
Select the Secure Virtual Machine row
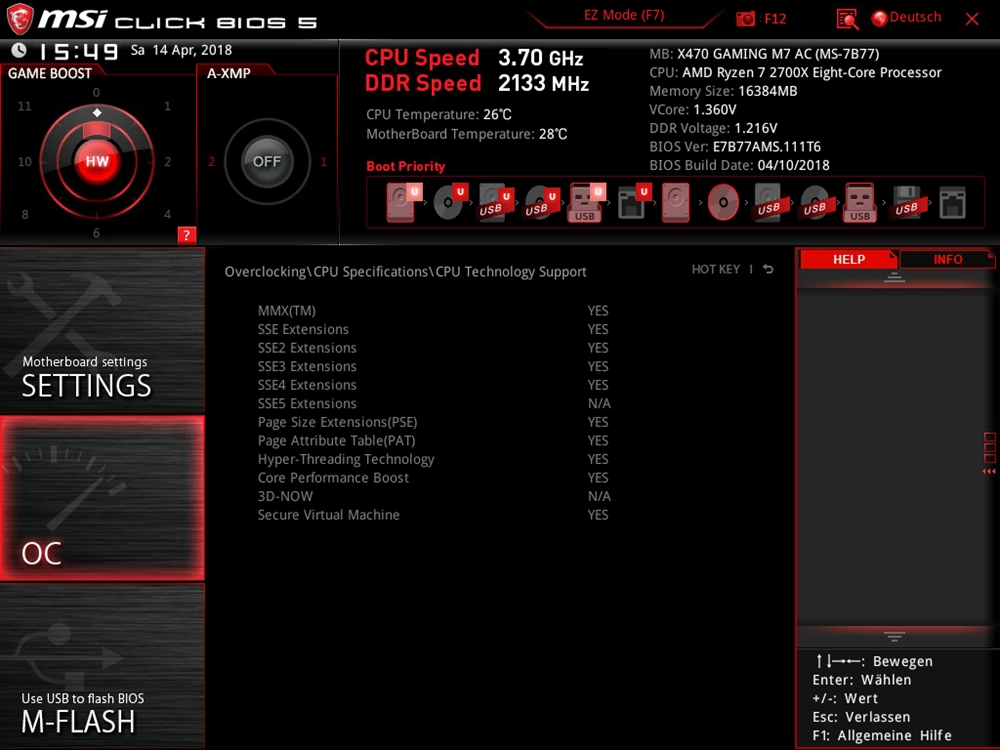(434, 514)
